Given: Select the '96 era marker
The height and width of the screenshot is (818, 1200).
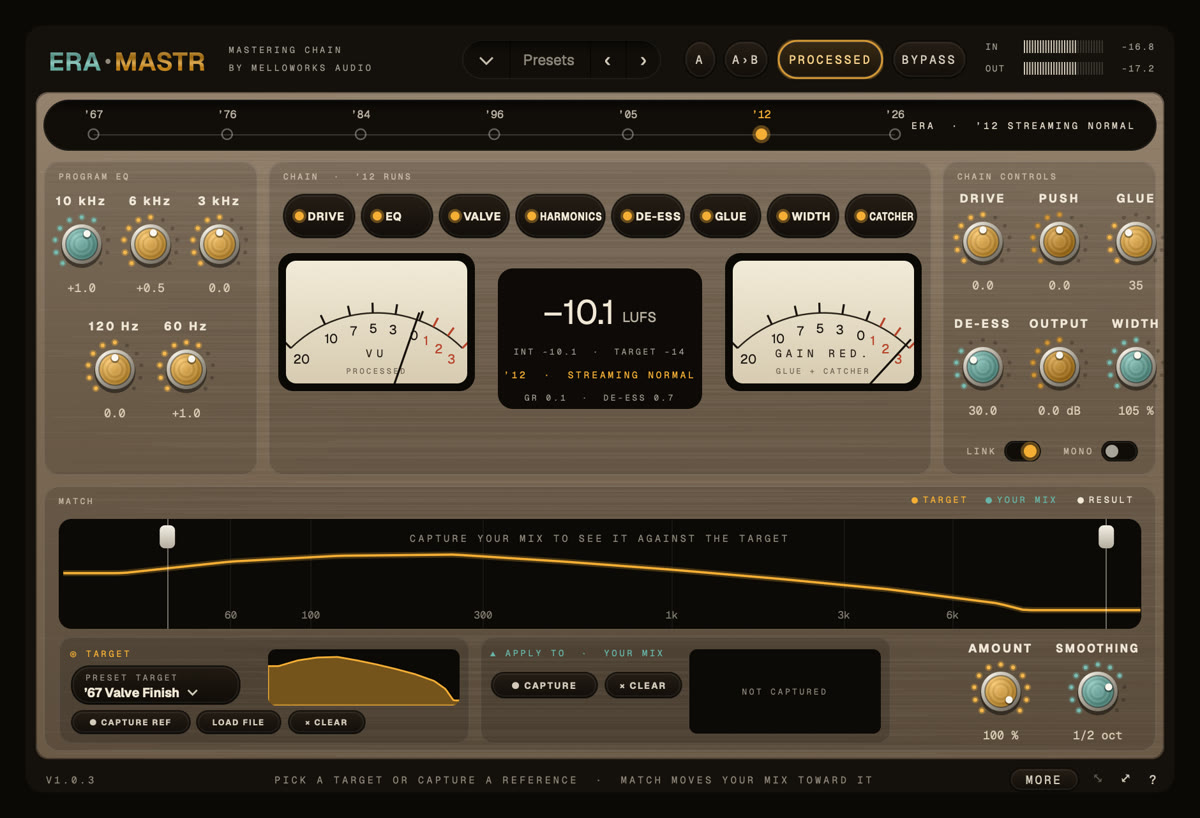Looking at the screenshot, I should (494, 134).
